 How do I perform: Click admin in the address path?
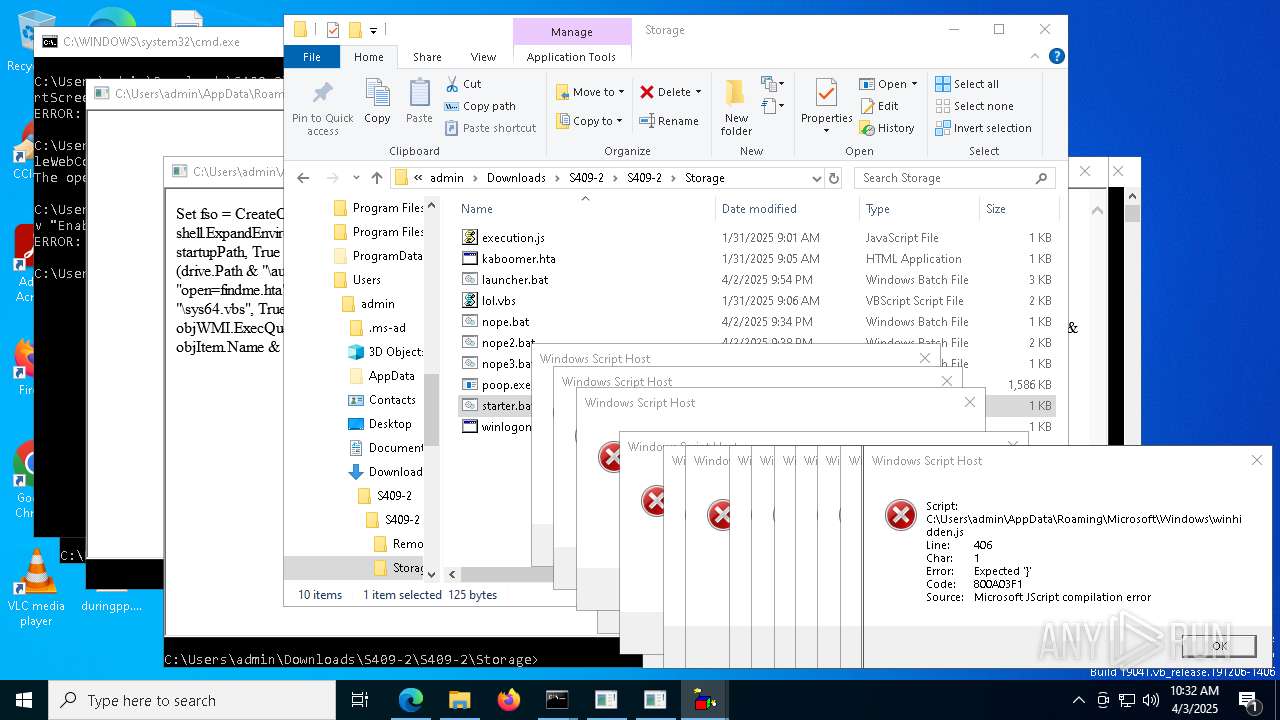point(447,178)
